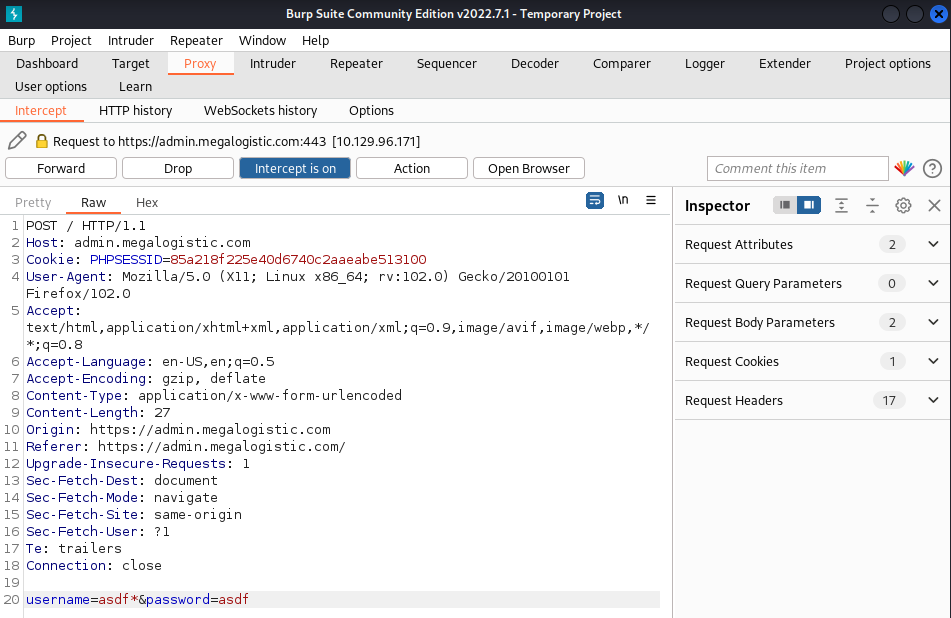Click Inspector collapse all sections icon
The image size is (951, 618).
[872, 205]
